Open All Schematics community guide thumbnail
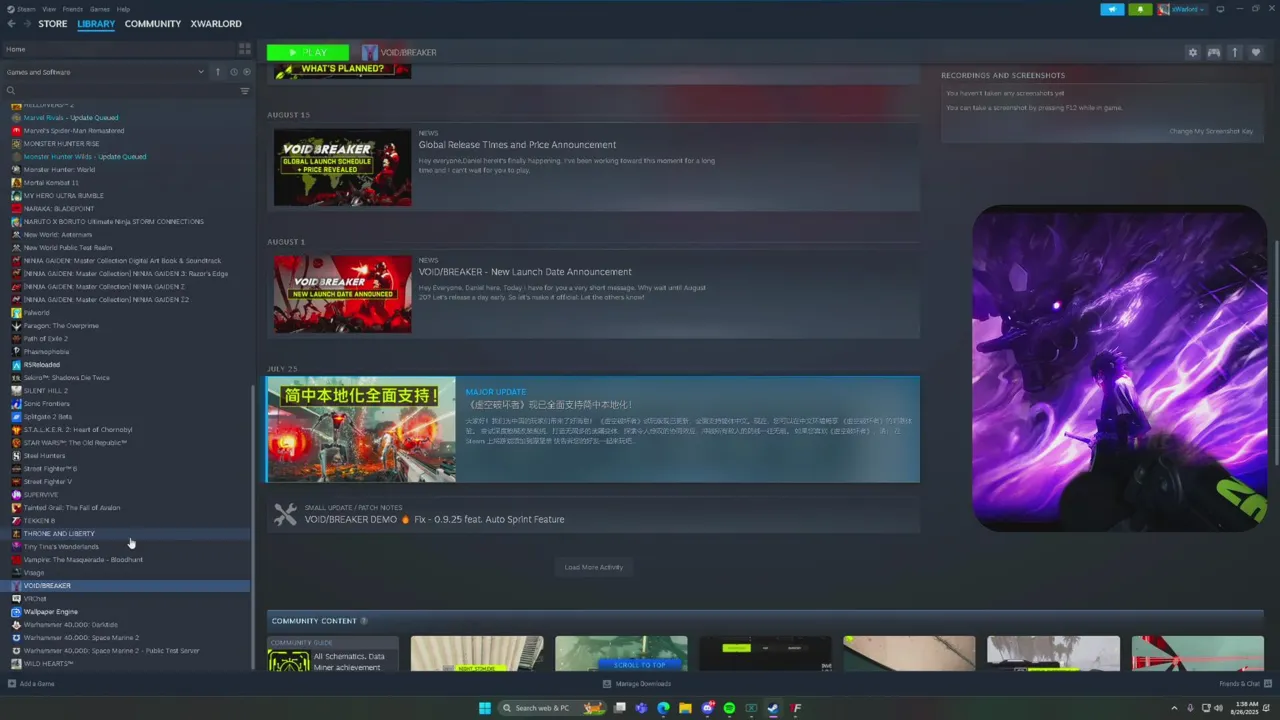 [333, 654]
